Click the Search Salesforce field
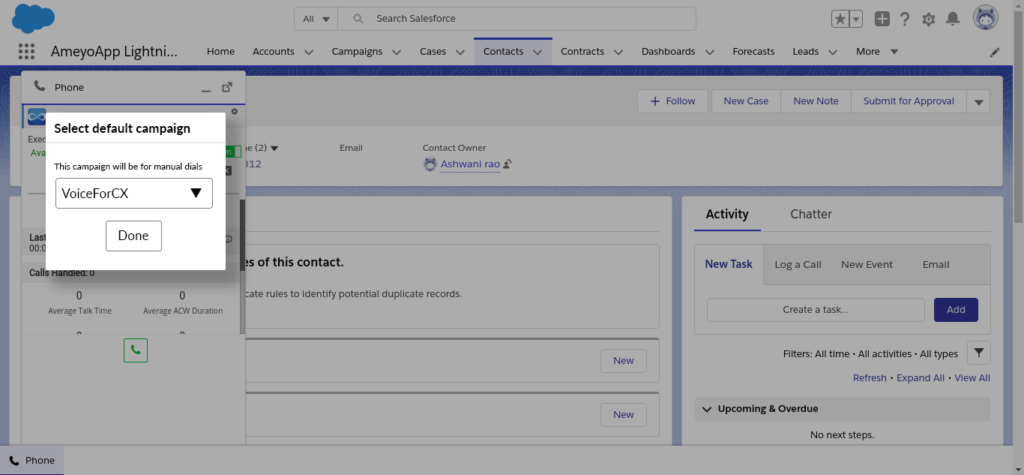1024x475 pixels. click(517, 19)
